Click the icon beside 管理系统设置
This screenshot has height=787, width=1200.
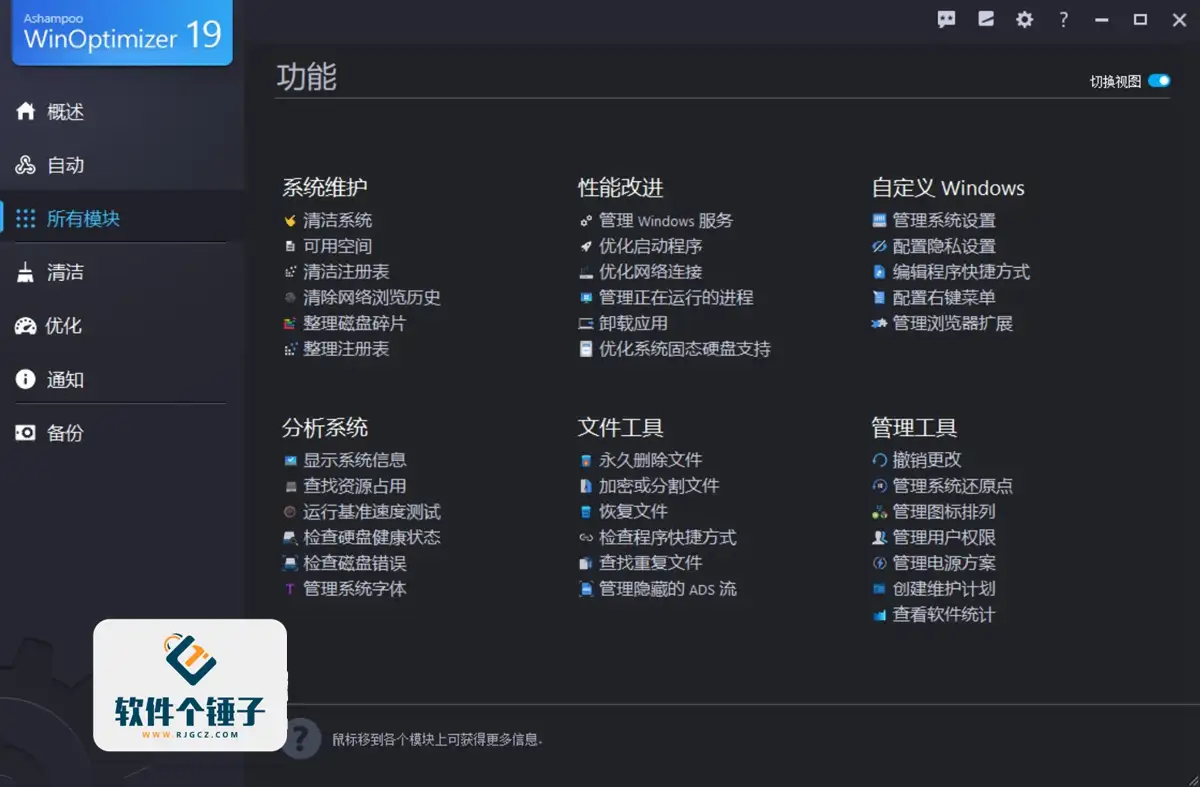point(880,220)
